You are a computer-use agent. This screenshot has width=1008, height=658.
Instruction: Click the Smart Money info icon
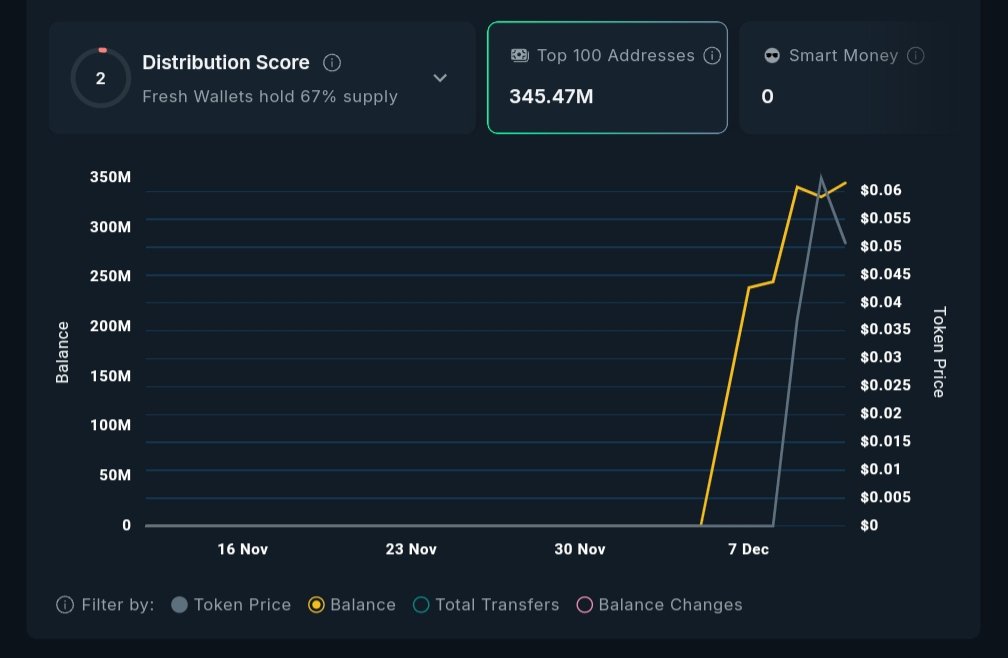pos(915,56)
